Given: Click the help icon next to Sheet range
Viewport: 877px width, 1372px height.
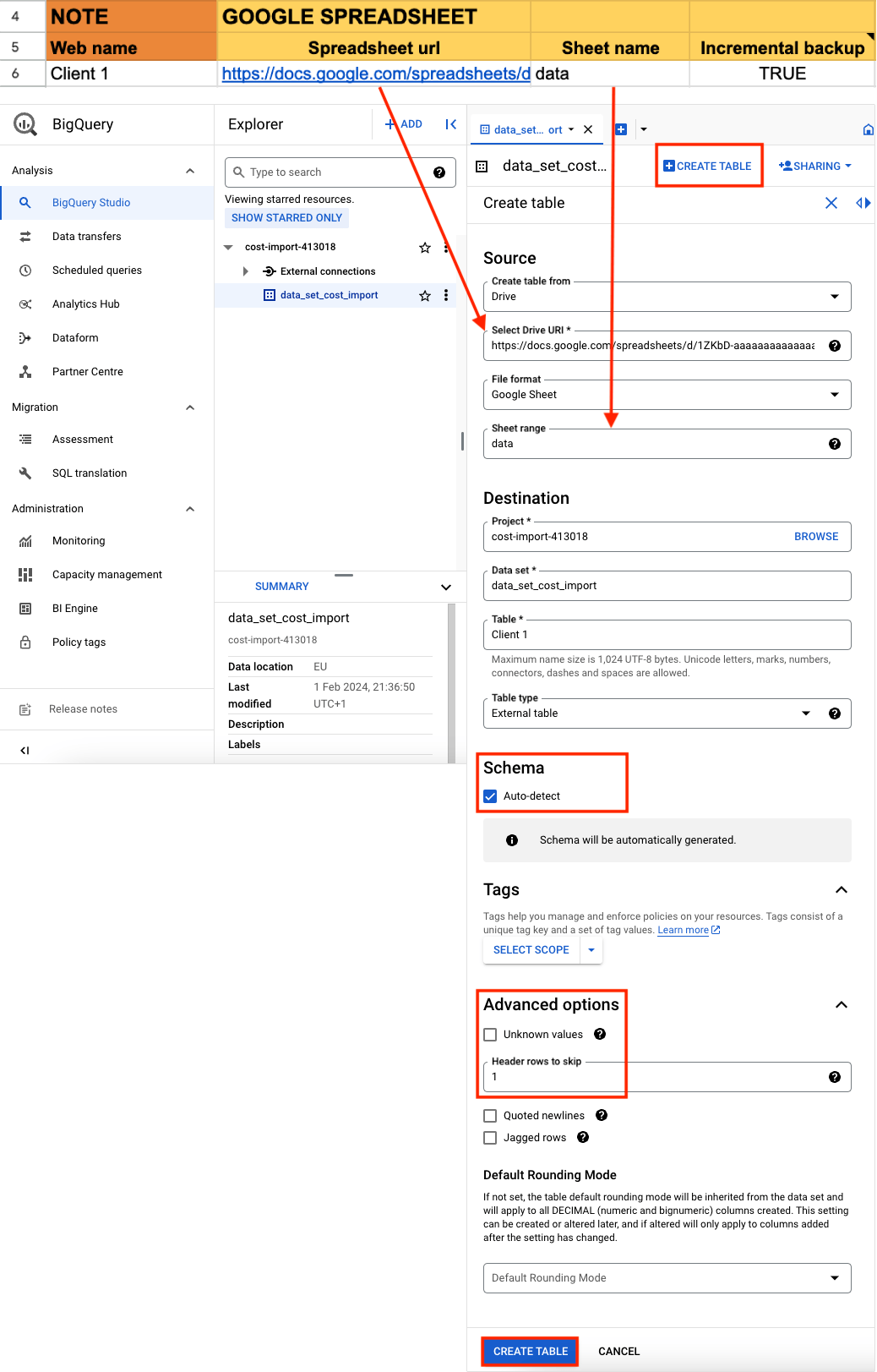Looking at the screenshot, I should (x=835, y=444).
